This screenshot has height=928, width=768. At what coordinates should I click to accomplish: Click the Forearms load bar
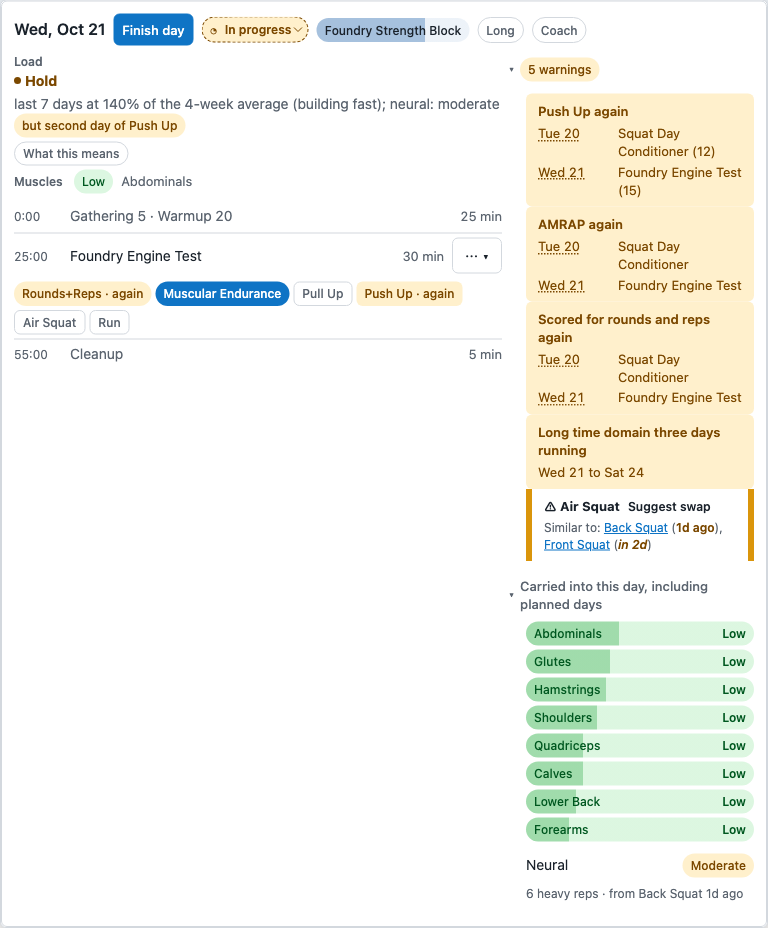[x=640, y=830]
